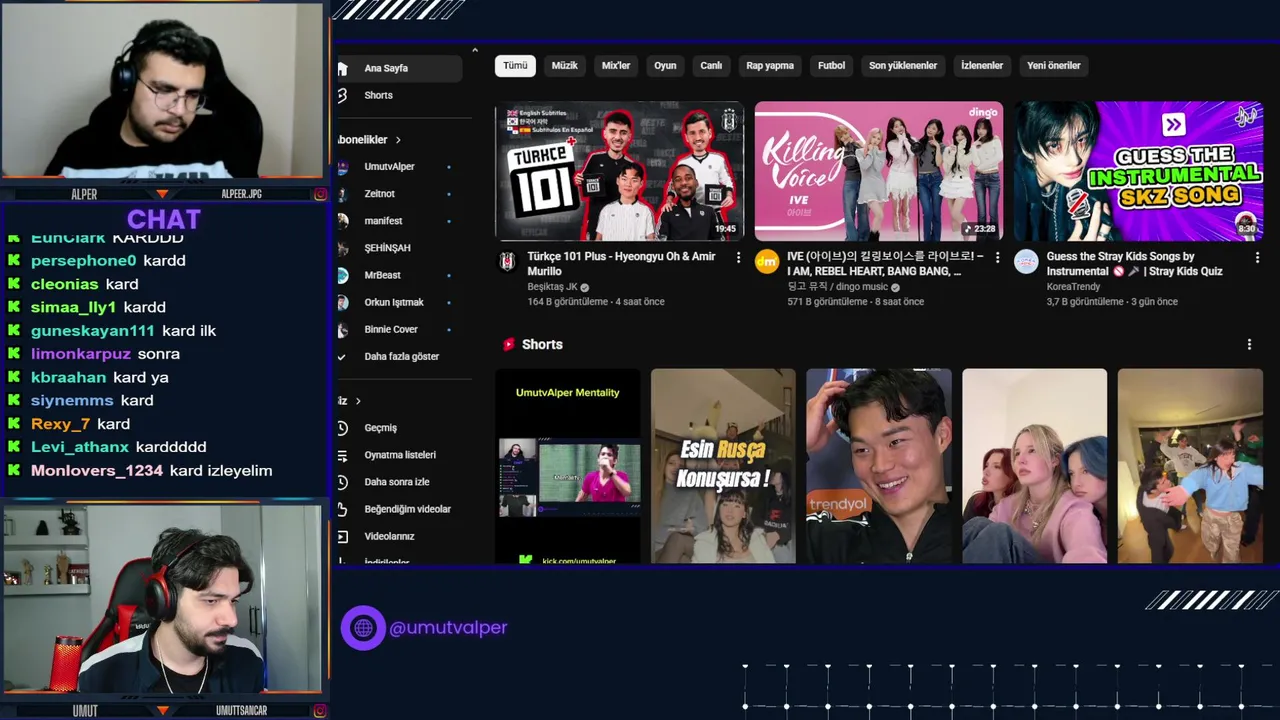Expand the Siz section chevron
The height and width of the screenshot is (720, 1280).
tap(357, 401)
